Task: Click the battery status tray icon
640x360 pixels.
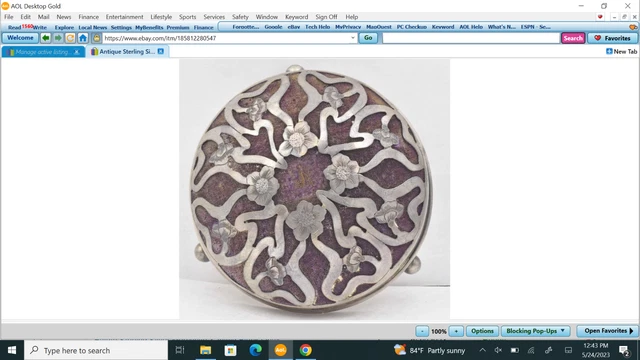Action: coord(515,350)
